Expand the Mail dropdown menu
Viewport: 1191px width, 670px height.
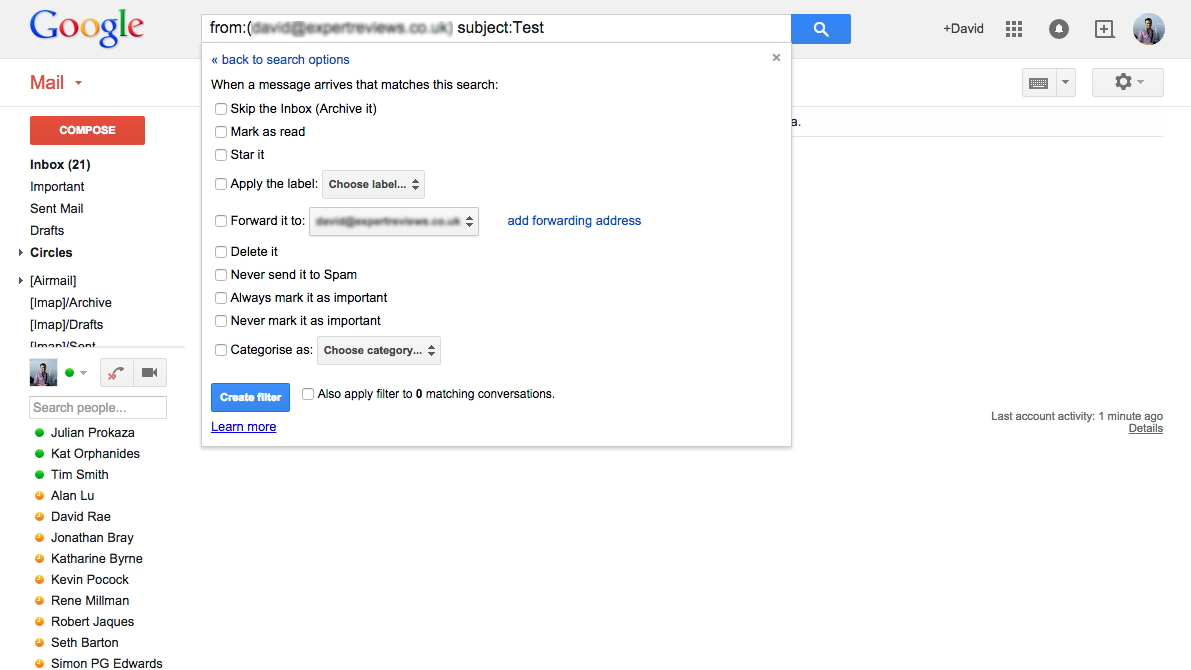(78, 83)
